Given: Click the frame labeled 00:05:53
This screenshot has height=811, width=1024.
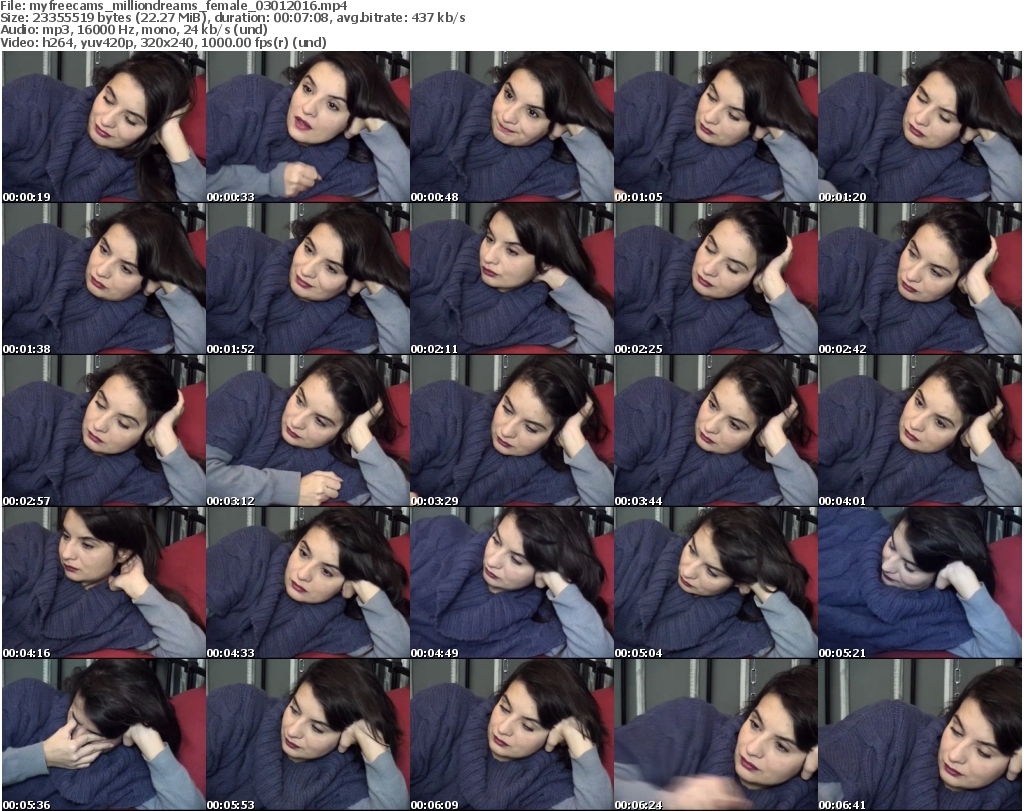Looking at the screenshot, I should pyautogui.click(x=308, y=735).
